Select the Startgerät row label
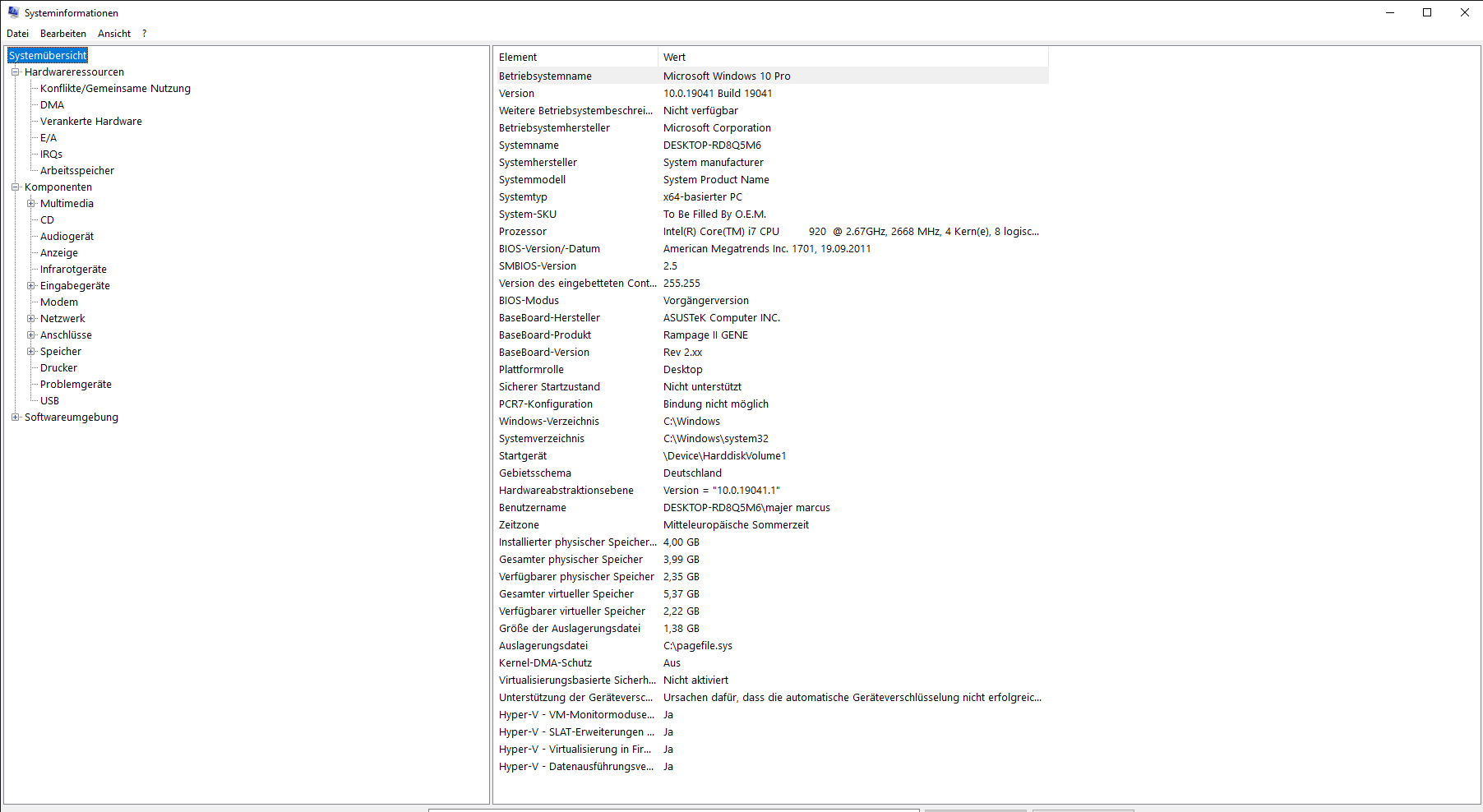This screenshot has width=1483, height=812. click(523, 455)
